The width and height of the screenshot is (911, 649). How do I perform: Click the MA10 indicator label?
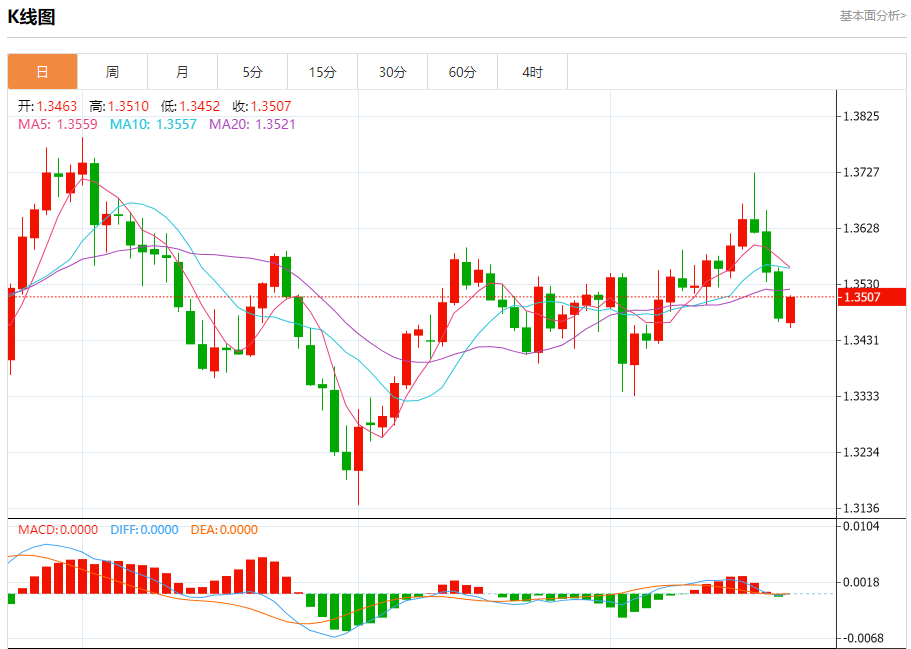[x=153, y=124]
